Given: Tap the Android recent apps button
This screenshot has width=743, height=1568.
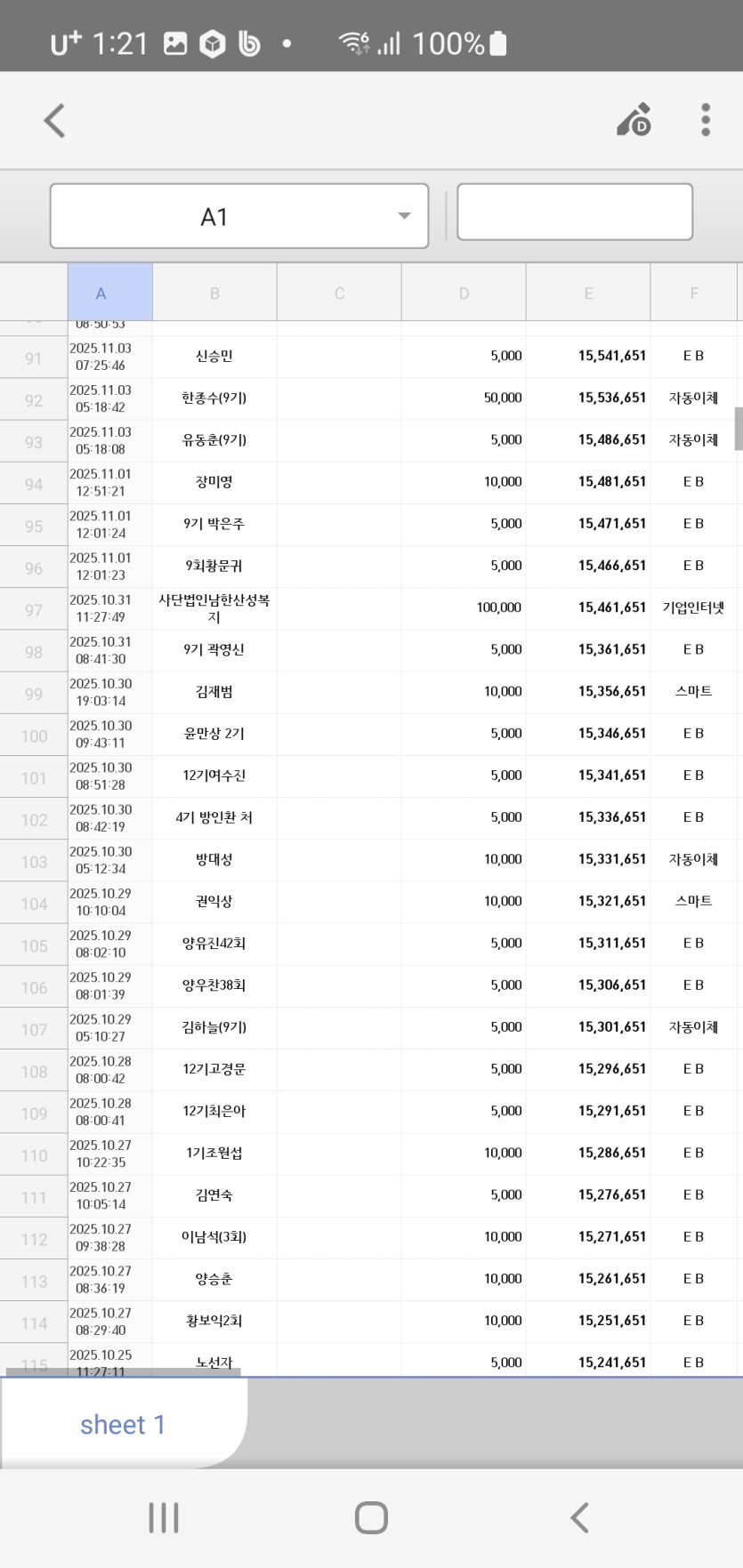Looking at the screenshot, I should pyautogui.click(x=164, y=1516).
